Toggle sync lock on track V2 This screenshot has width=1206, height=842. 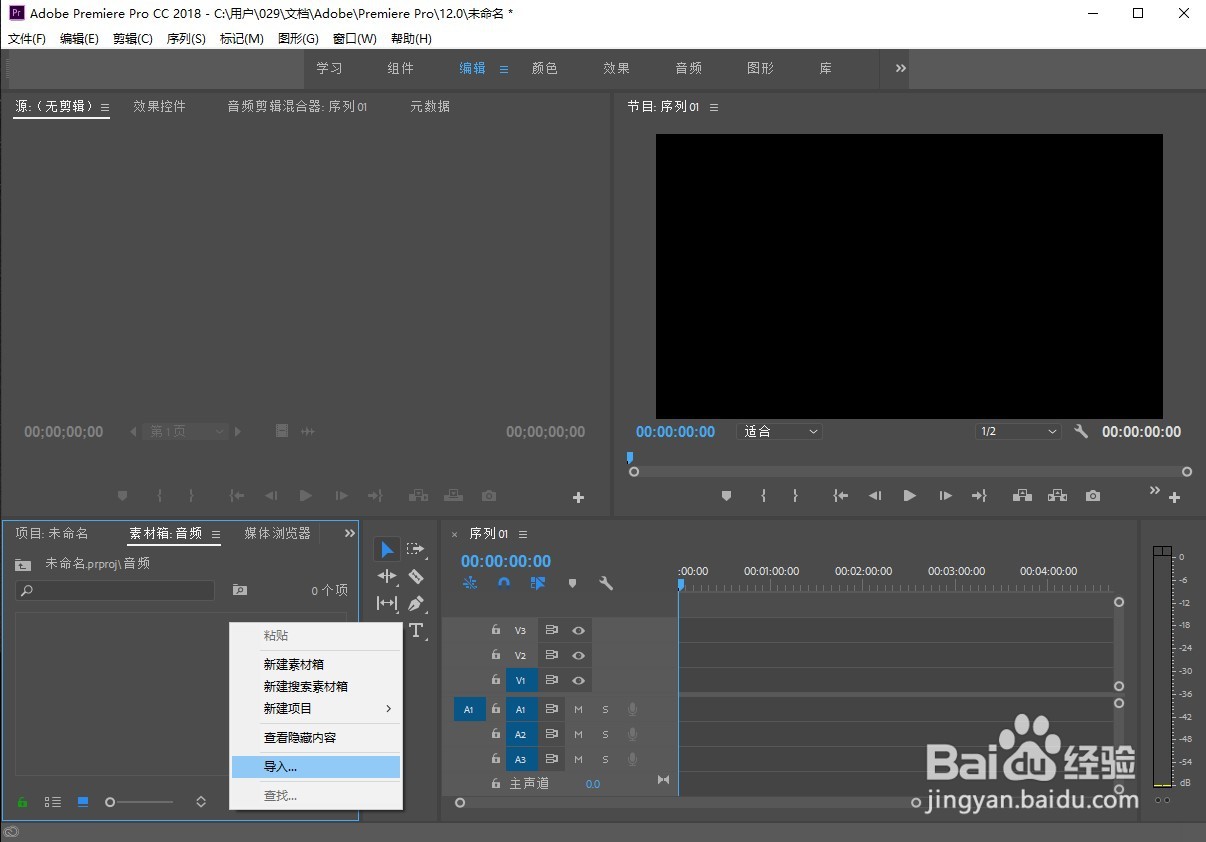coord(551,655)
